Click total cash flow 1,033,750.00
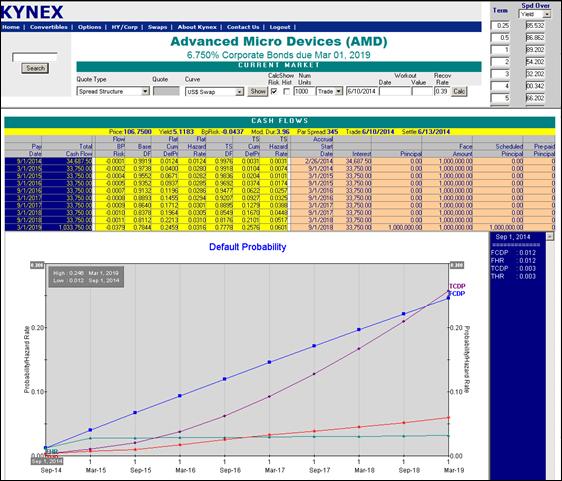 point(68,227)
